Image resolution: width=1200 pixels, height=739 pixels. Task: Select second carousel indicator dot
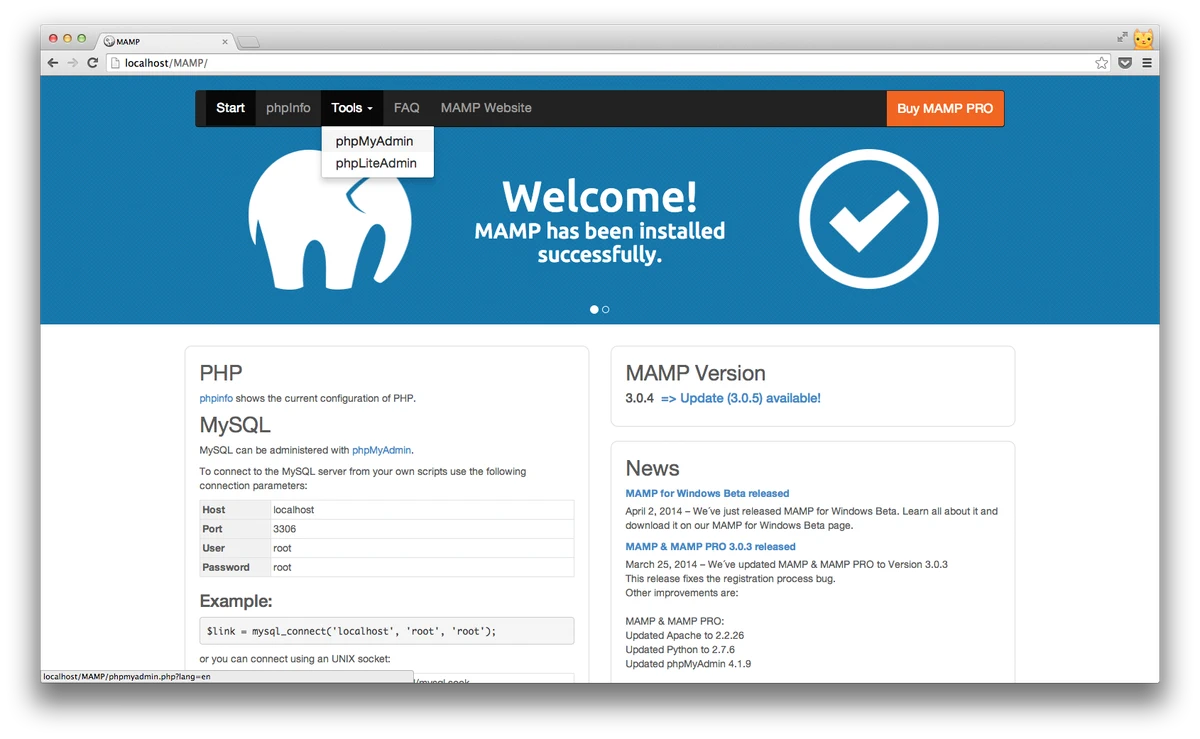(x=606, y=310)
